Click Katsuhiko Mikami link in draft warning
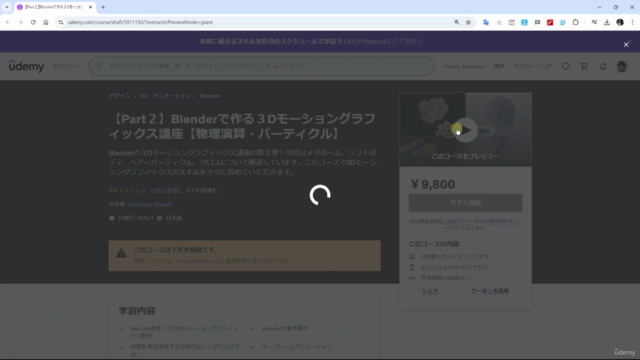 pos(198,261)
